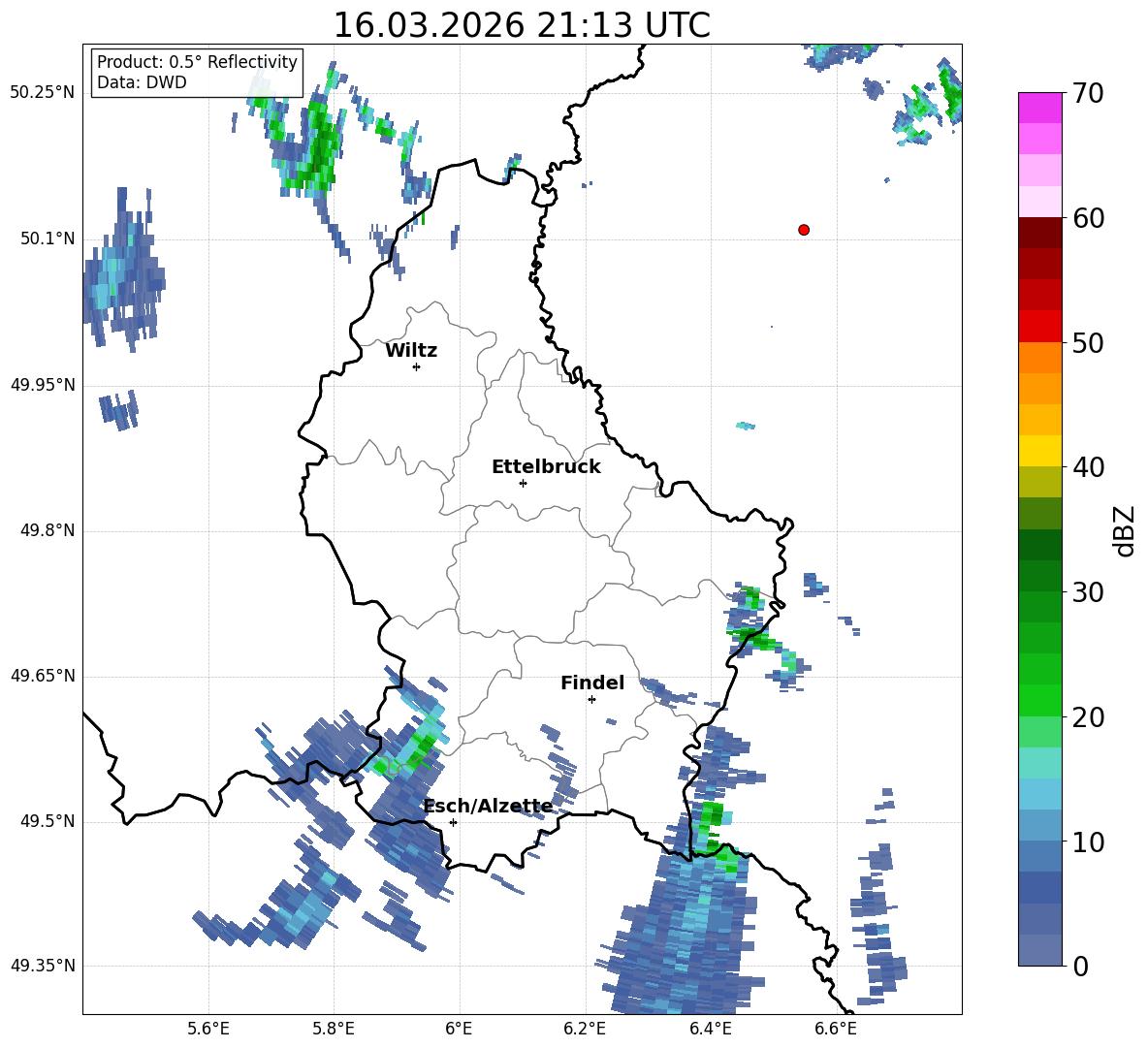Select the Ettelbruck station label

546,467
